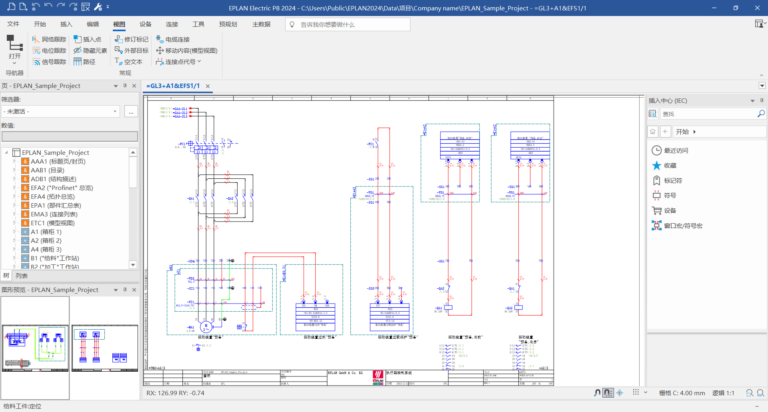768x412 pixels.
Task: Open page navigator panel options arrow
Action: point(116,86)
